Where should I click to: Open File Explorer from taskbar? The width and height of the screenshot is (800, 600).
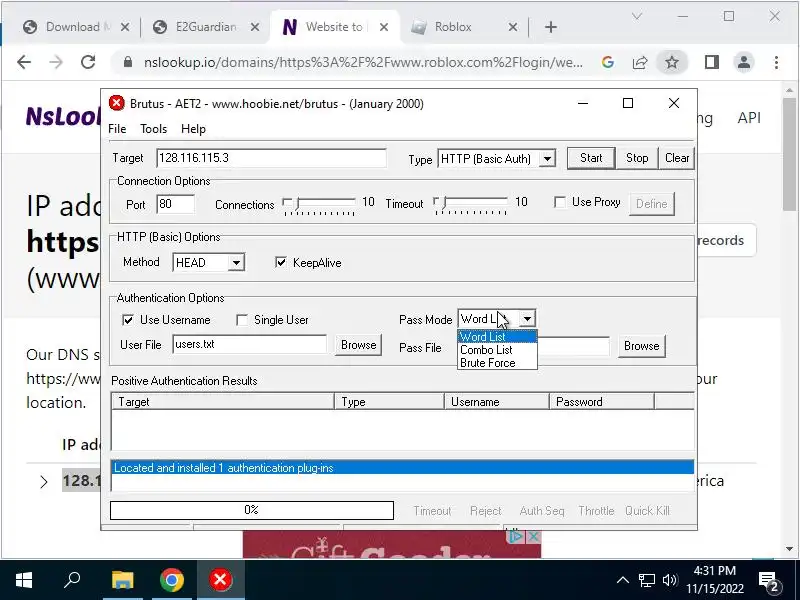coord(122,580)
